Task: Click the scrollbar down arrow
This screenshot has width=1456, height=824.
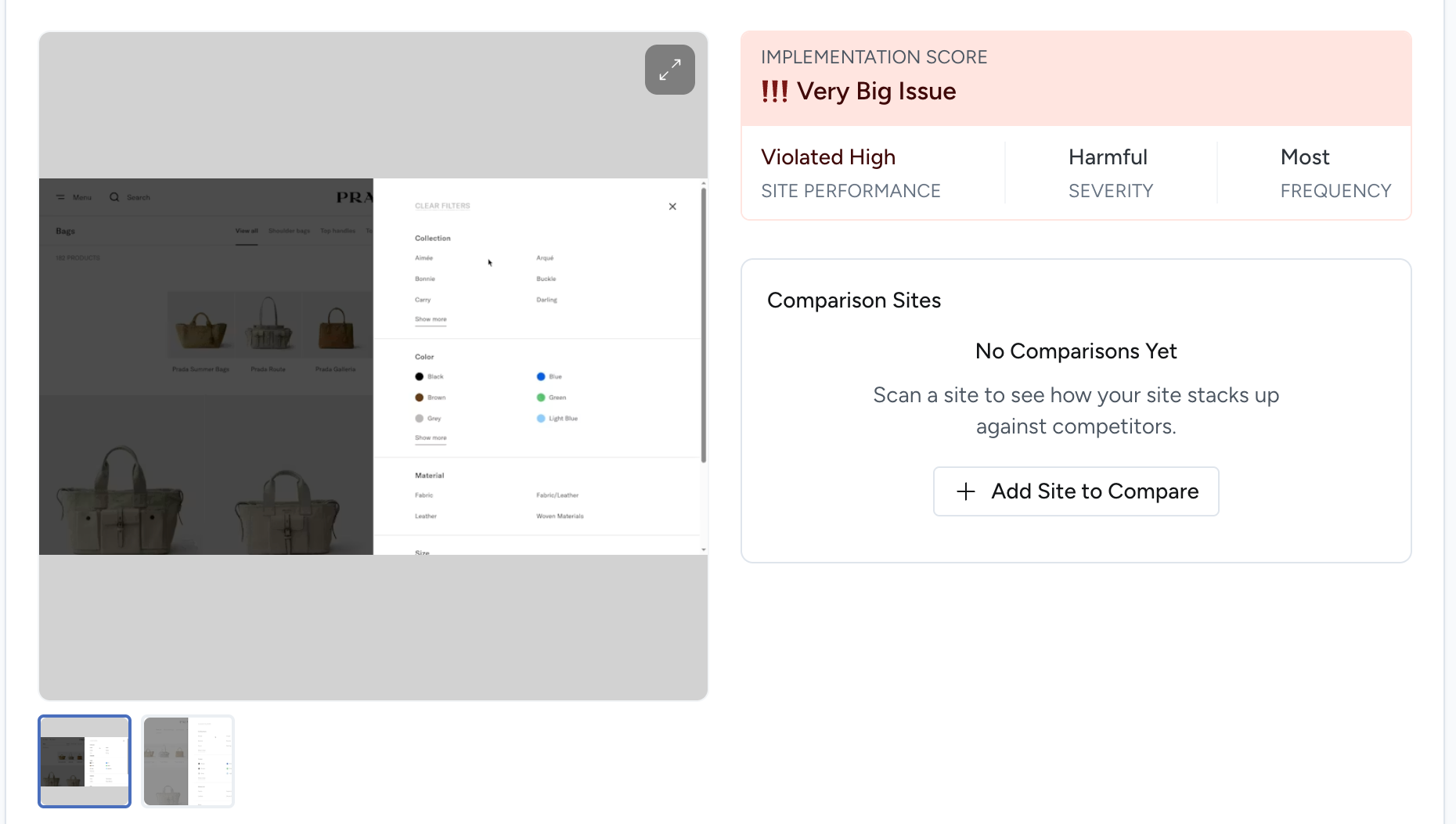Action: [704, 549]
